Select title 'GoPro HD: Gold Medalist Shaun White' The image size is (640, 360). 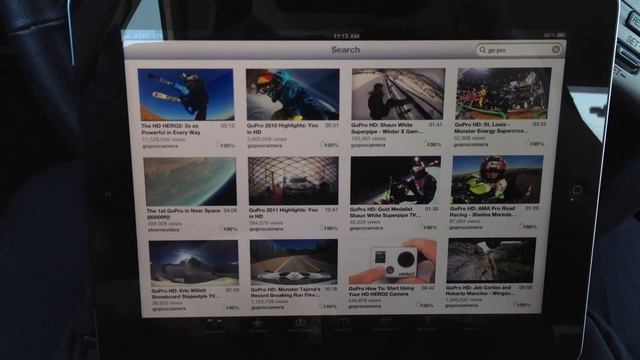coord(384,212)
